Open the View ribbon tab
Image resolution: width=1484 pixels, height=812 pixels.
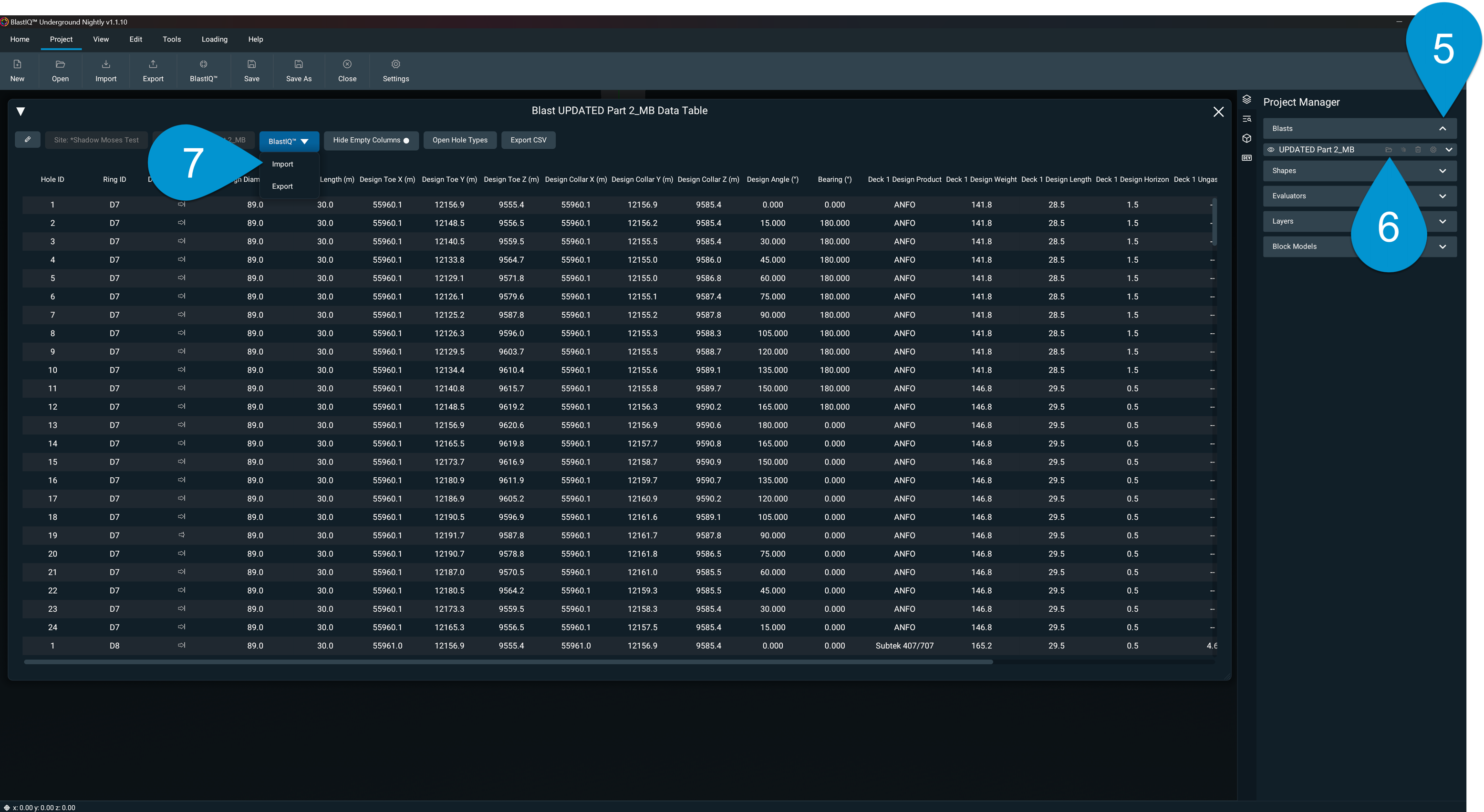pyautogui.click(x=101, y=39)
